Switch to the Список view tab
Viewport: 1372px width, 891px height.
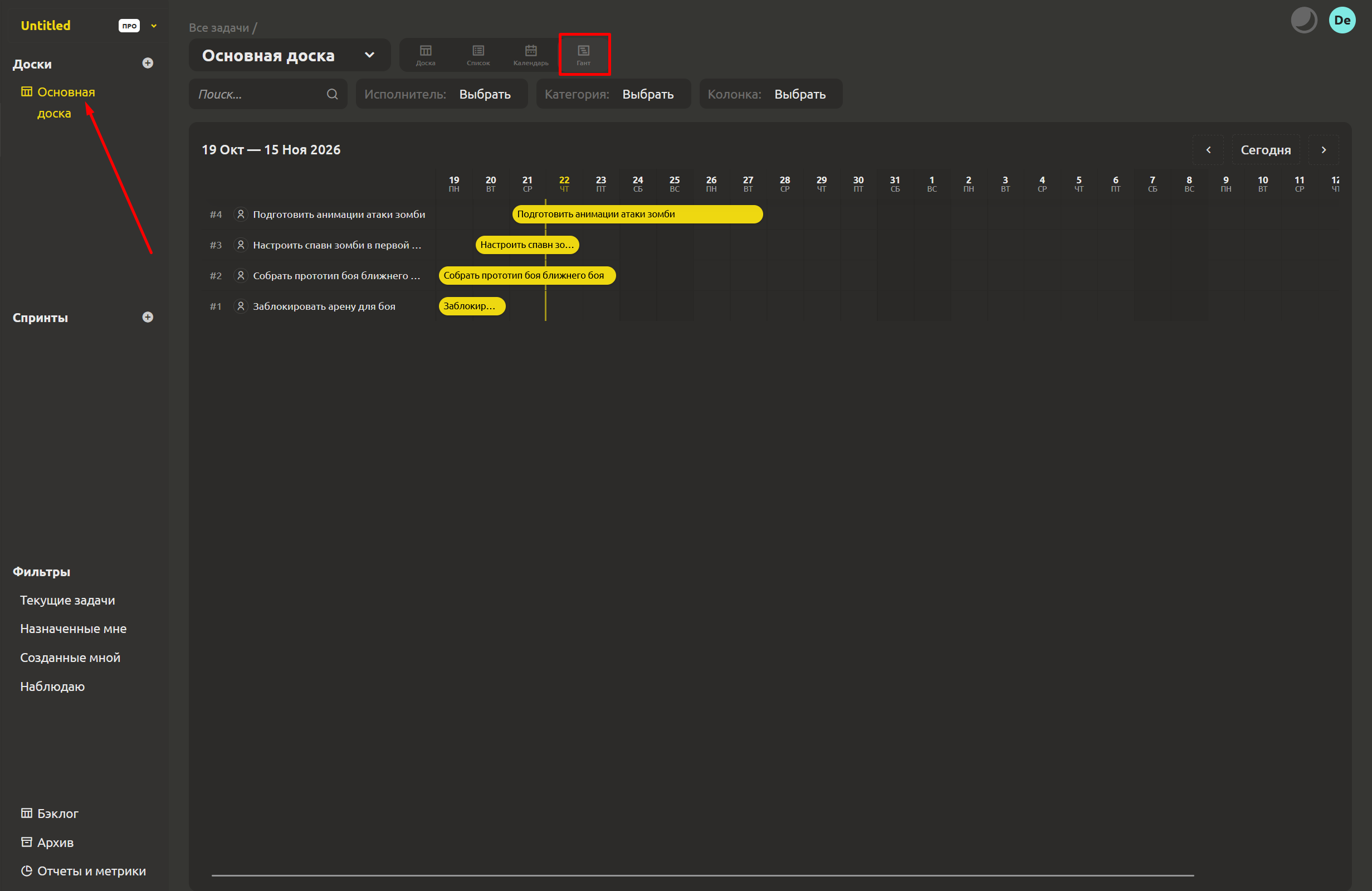(478, 55)
